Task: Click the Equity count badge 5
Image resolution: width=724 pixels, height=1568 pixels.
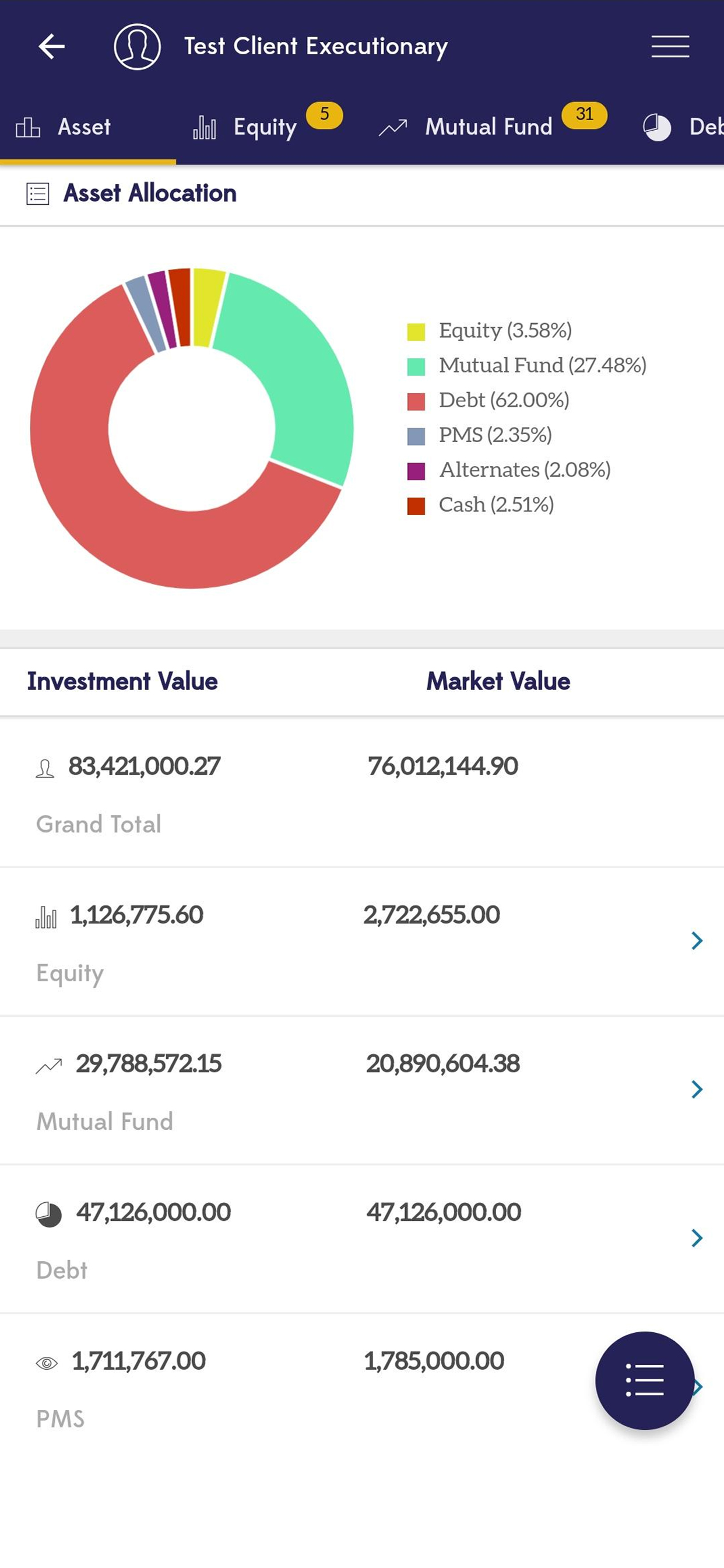Action: (324, 114)
